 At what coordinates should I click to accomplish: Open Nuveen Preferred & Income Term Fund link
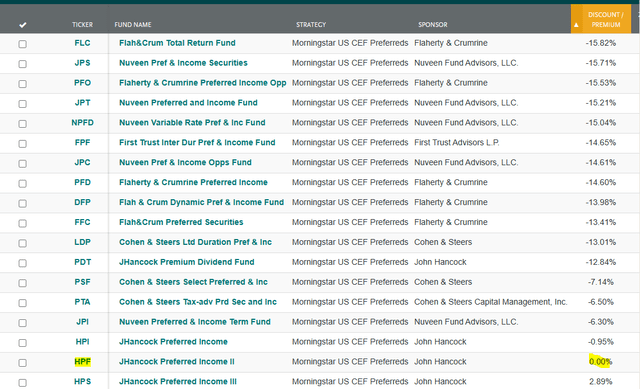(x=195, y=322)
